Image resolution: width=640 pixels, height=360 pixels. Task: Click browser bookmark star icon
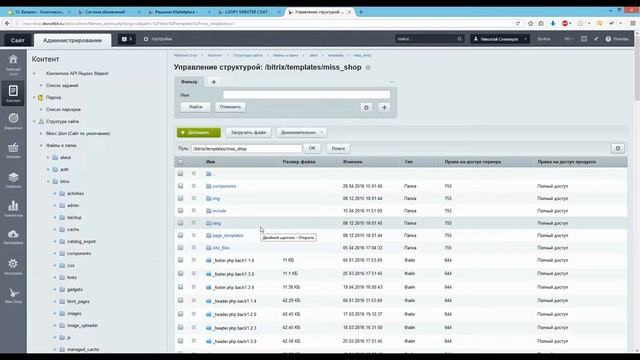pos(531,23)
